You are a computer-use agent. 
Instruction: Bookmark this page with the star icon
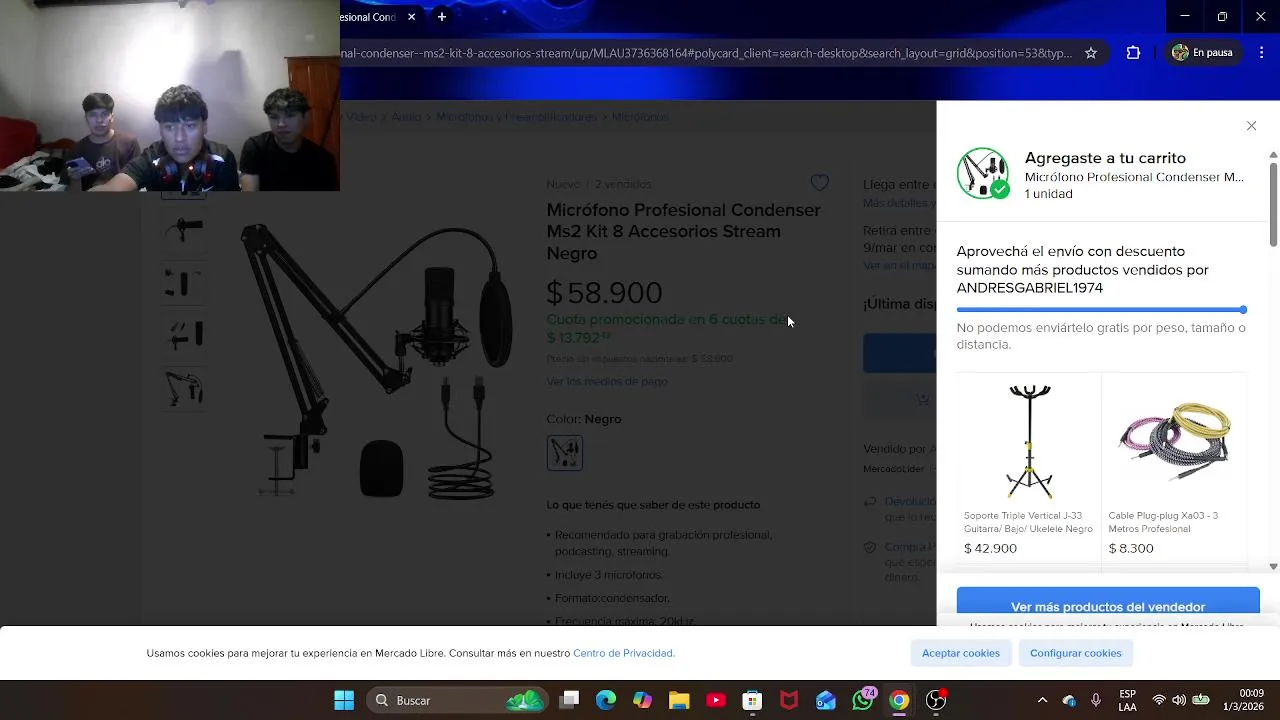coord(1091,53)
